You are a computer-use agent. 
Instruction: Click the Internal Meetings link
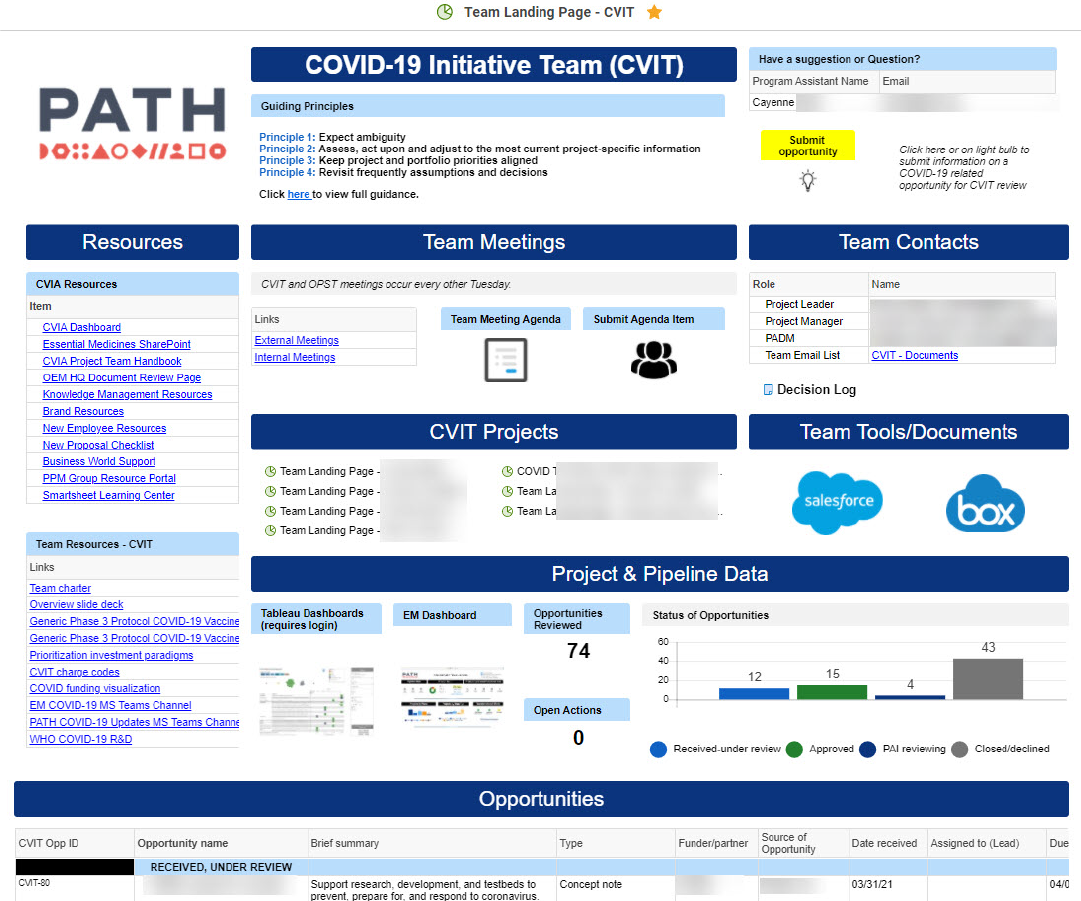[295, 358]
